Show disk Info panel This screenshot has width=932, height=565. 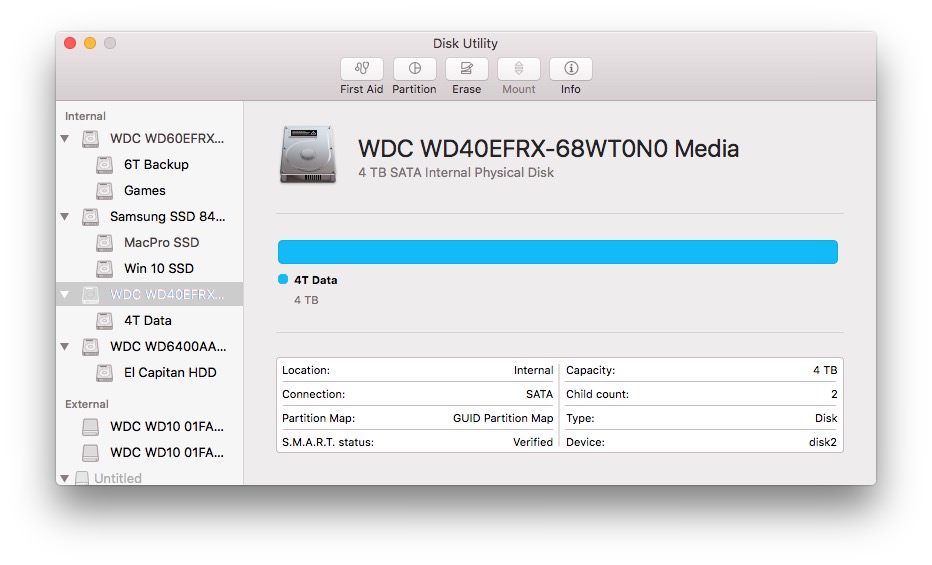[571, 69]
